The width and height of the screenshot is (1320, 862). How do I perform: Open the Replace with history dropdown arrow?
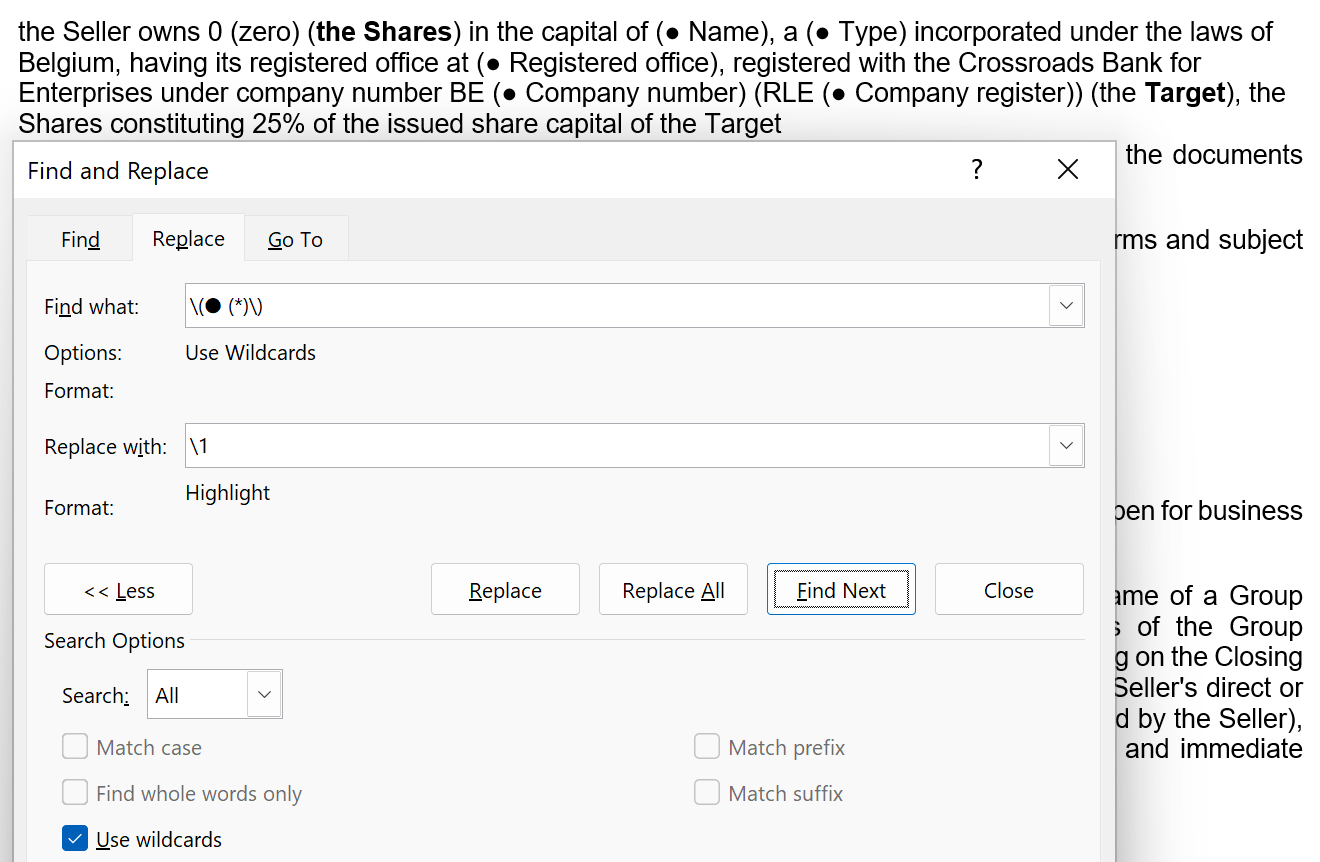click(x=1066, y=446)
